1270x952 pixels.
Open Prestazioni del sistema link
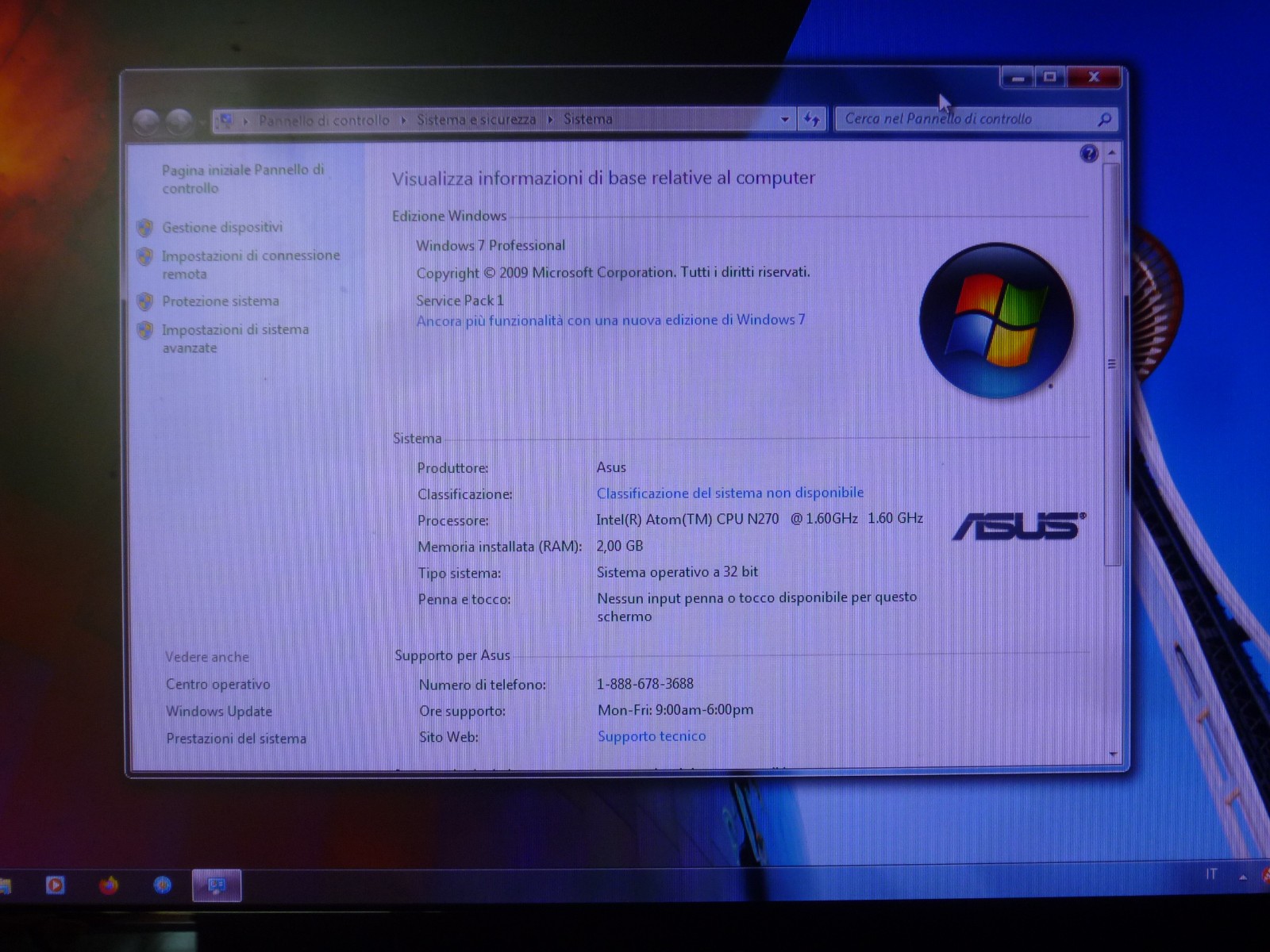point(236,739)
